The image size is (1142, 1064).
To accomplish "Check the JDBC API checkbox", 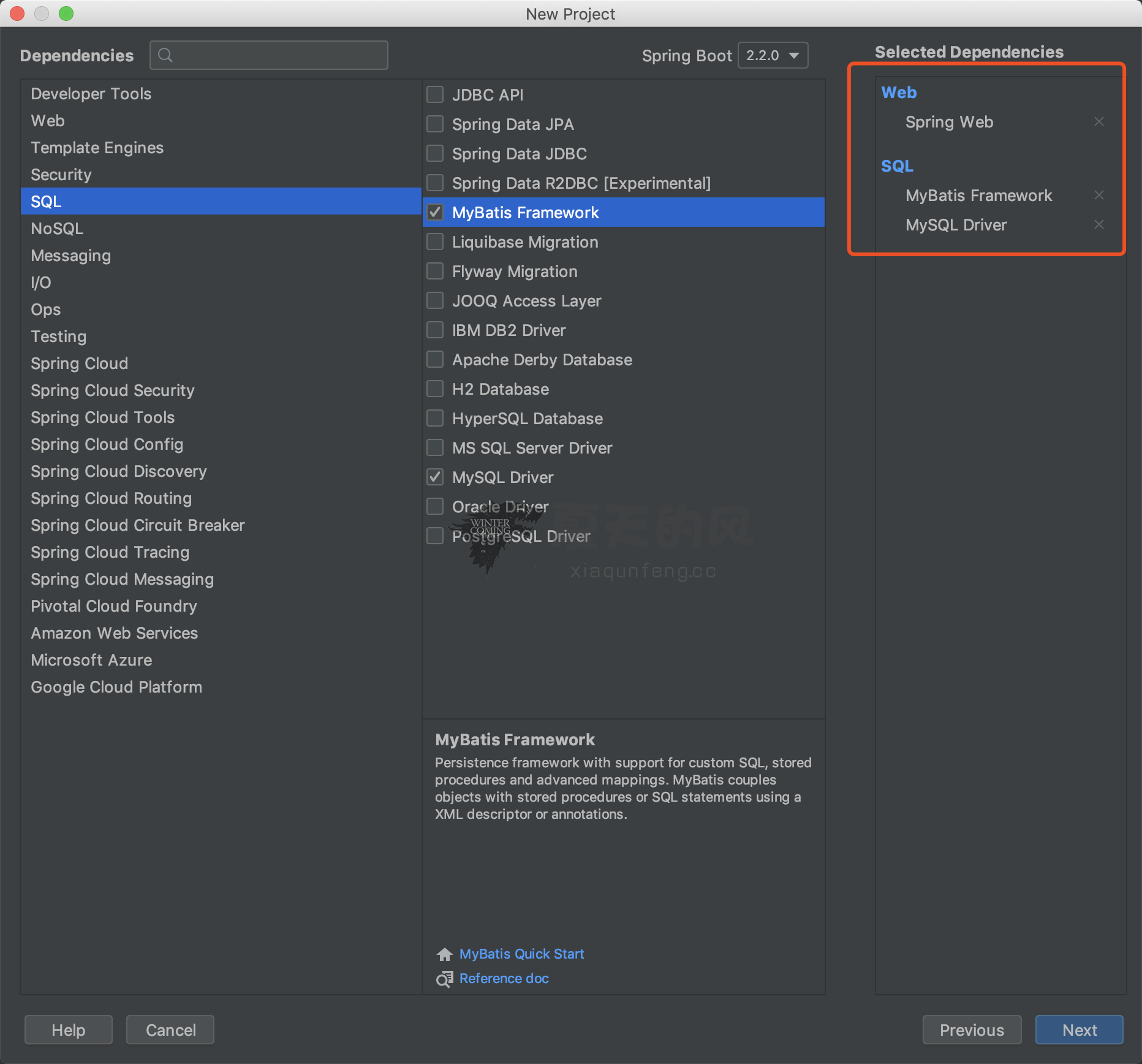I will (435, 94).
